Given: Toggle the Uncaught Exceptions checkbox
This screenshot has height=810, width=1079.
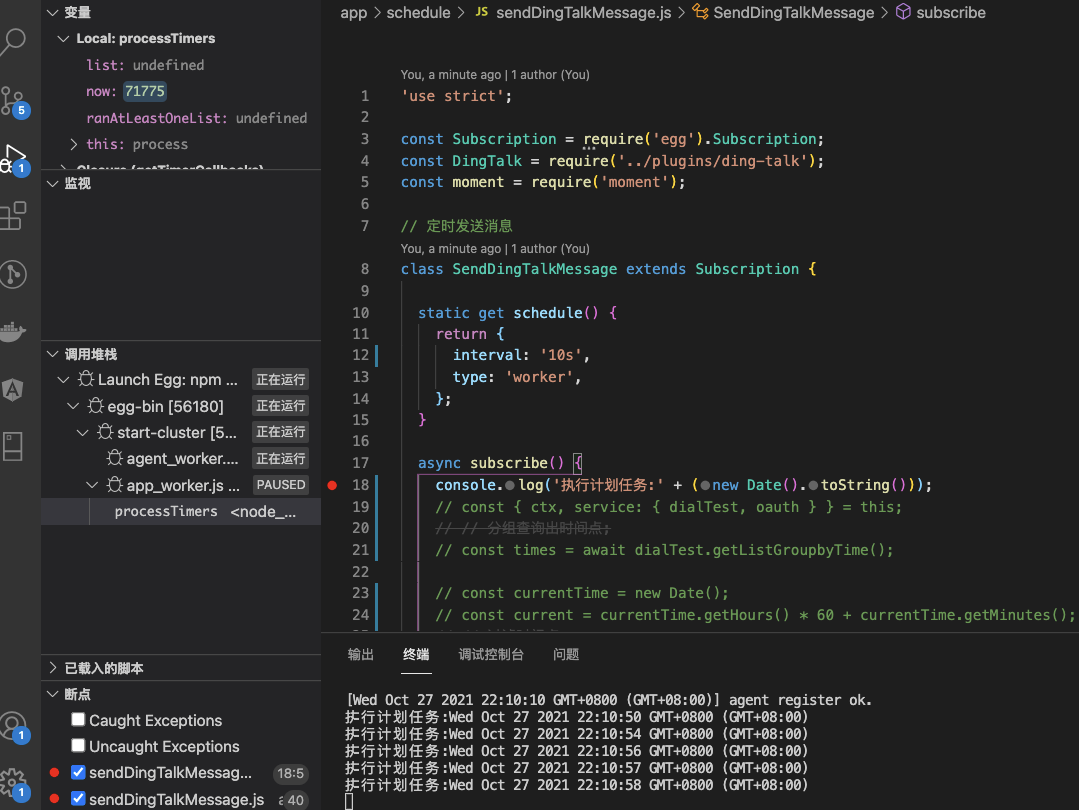Looking at the screenshot, I should pyautogui.click(x=78, y=746).
